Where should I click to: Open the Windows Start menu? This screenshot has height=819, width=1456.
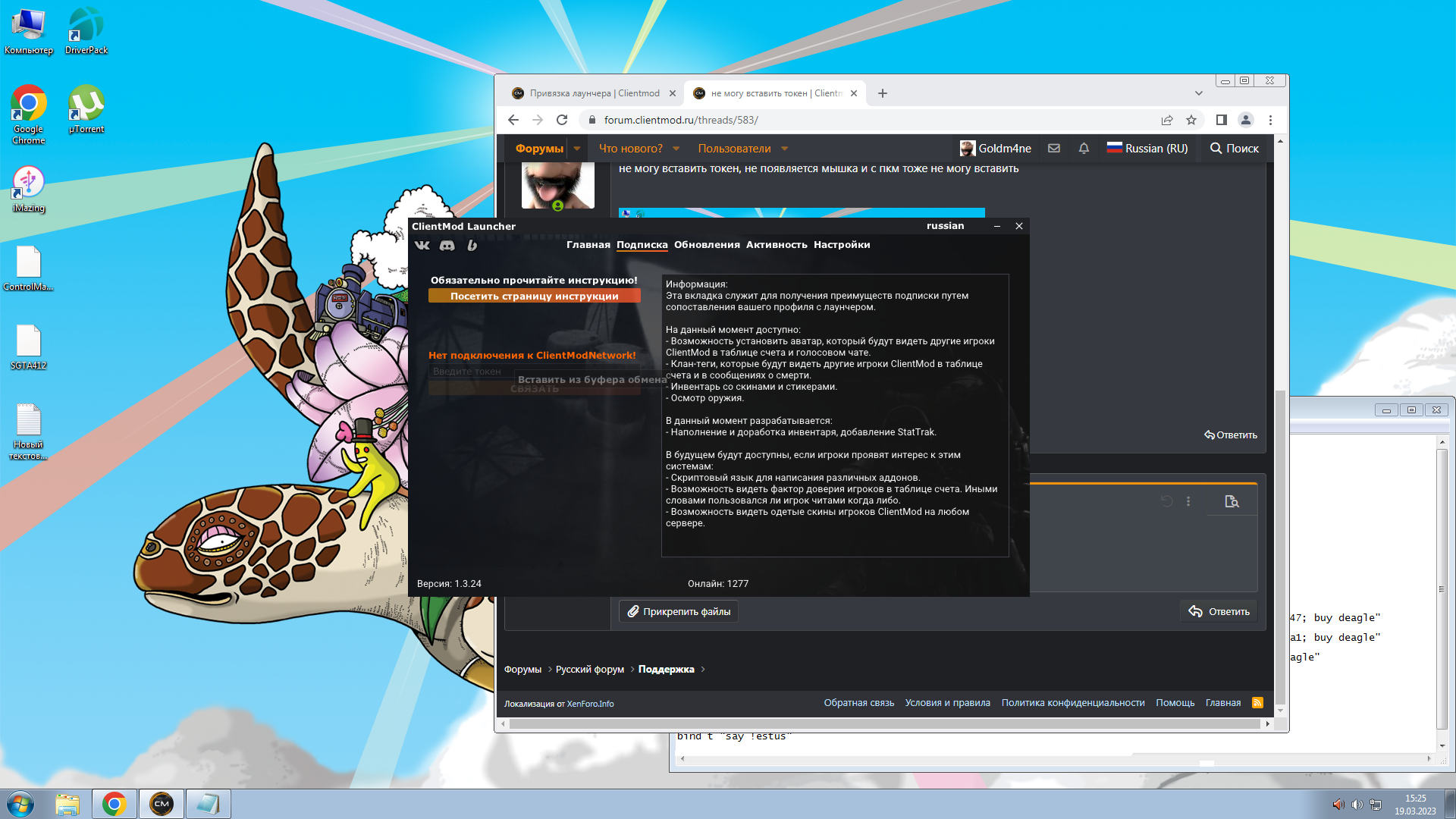click(20, 804)
